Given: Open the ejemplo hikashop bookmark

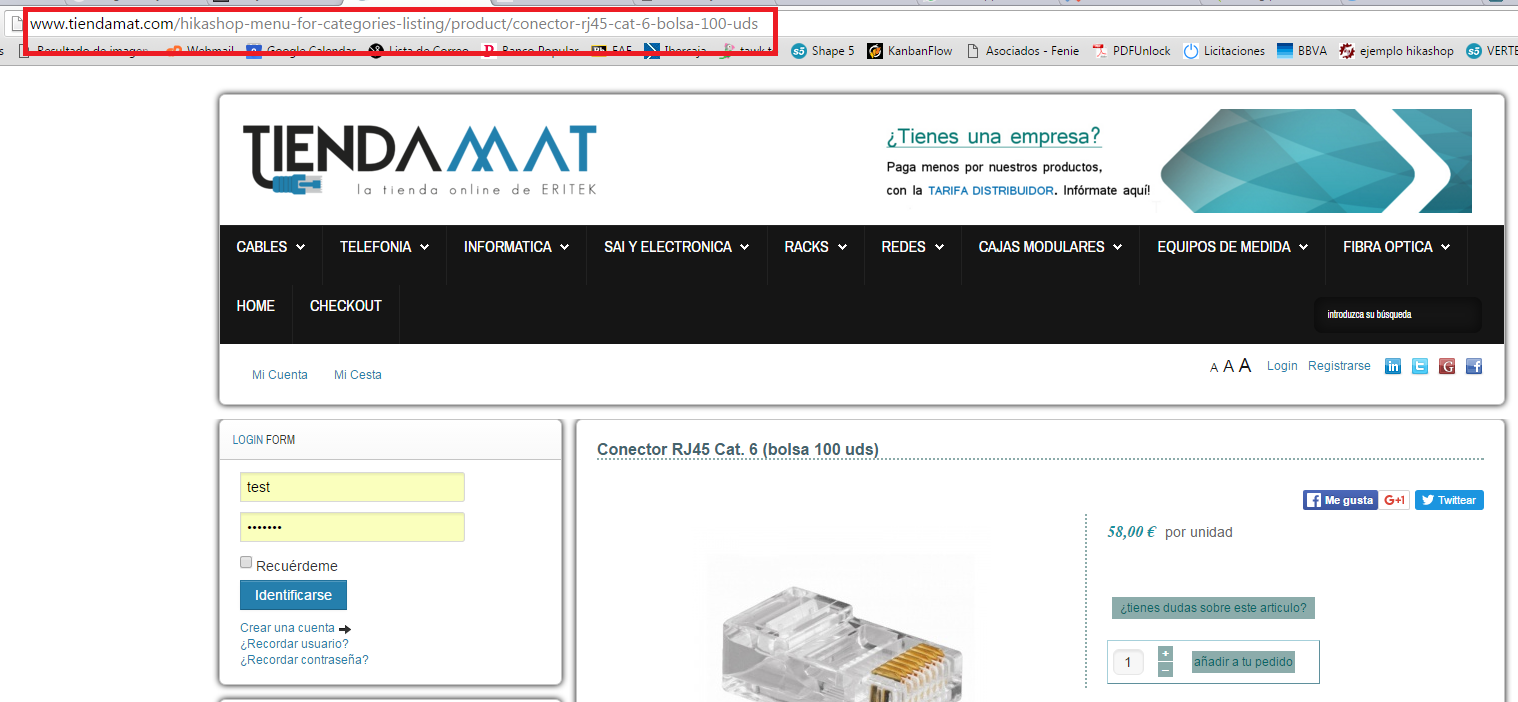Looking at the screenshot, I should pyautogui.click(x=1397, y=51).
